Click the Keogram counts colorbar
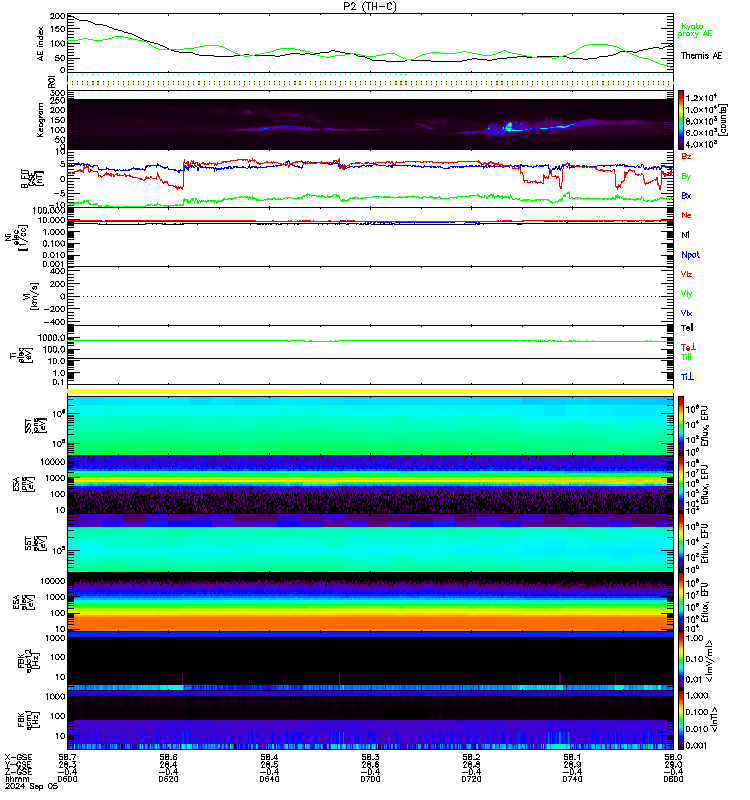Screen dimensions: 750x800 pos(681,120)
